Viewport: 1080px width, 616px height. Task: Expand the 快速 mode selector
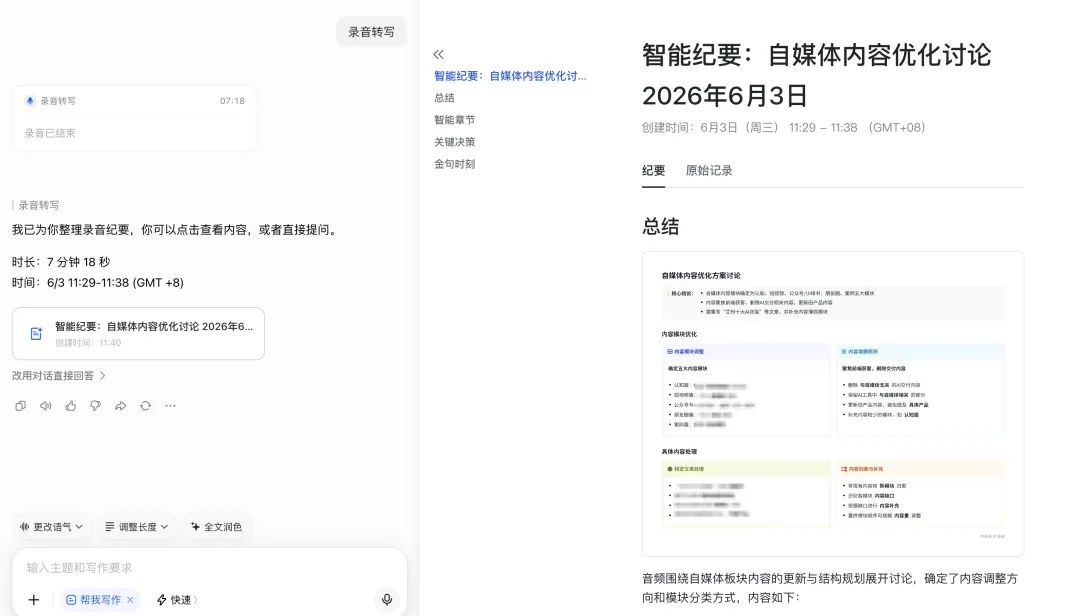click(x=177, y=600)
